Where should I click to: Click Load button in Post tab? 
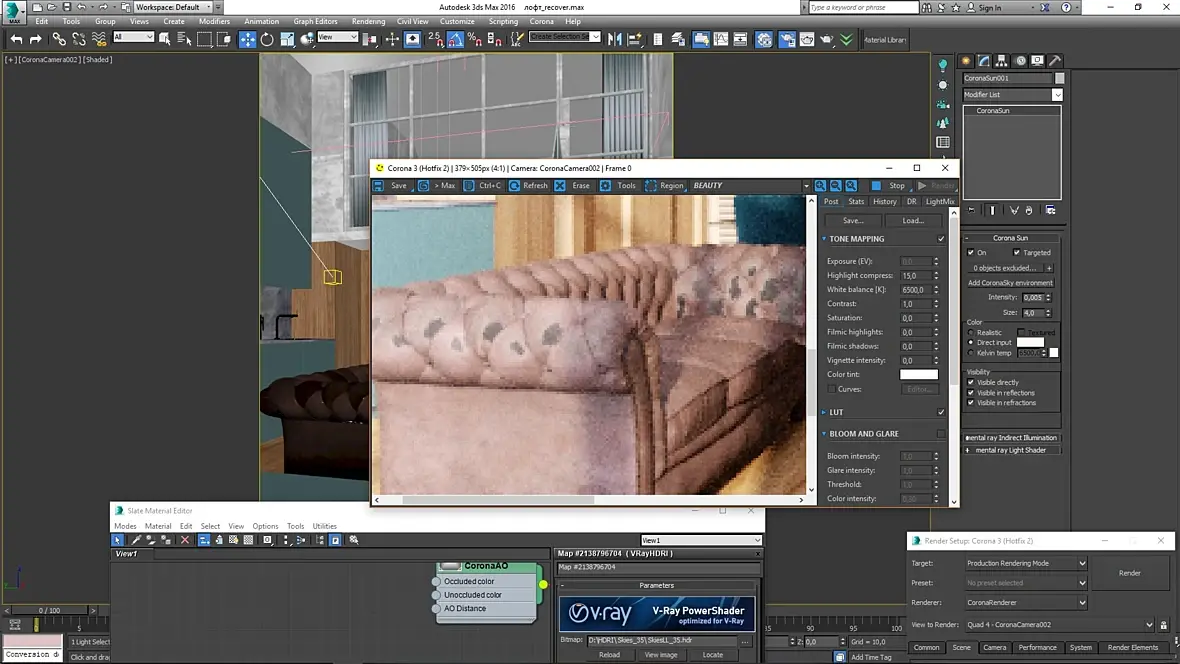tap(913, 221)
